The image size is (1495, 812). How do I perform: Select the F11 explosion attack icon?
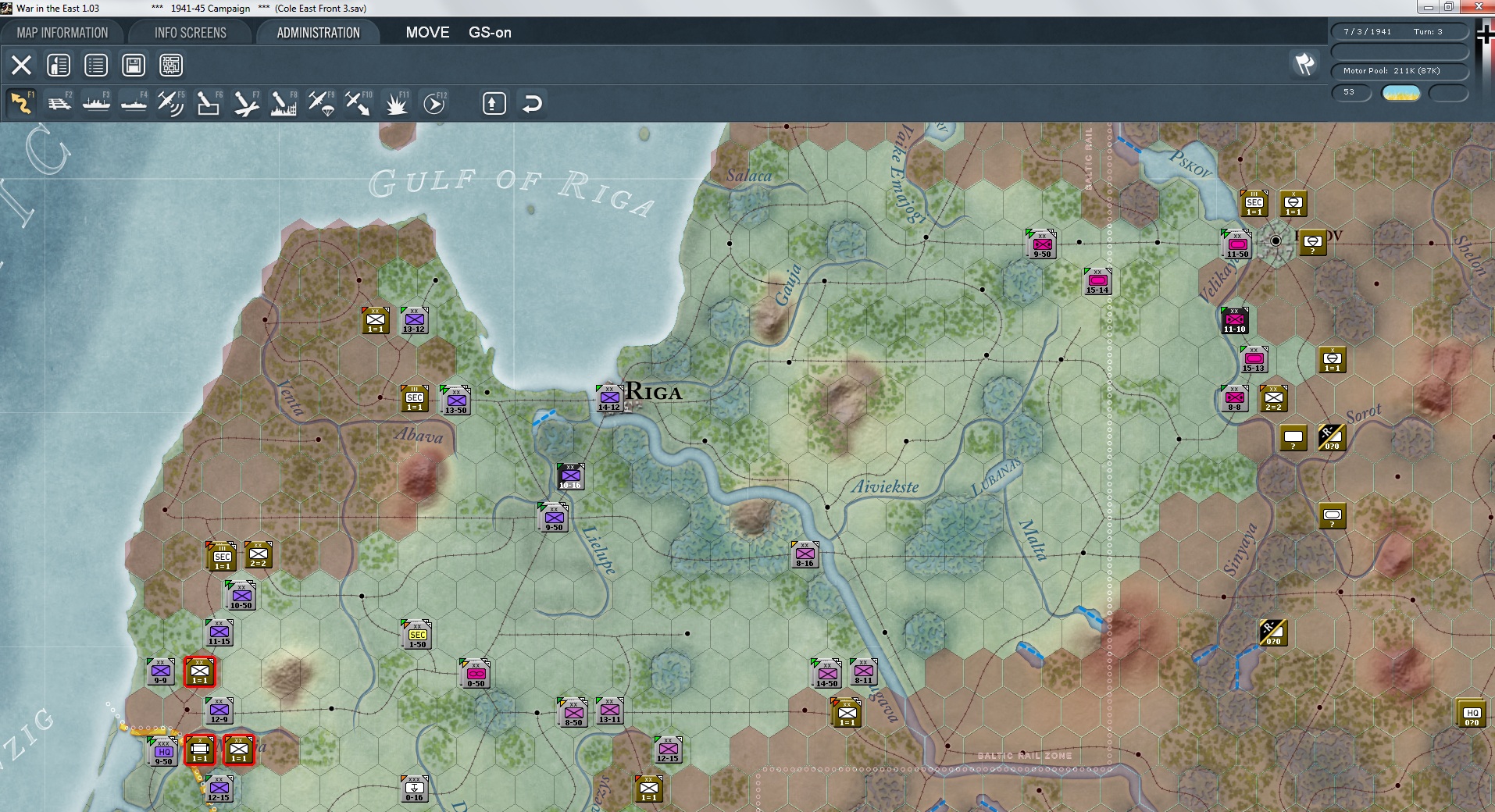397,103
